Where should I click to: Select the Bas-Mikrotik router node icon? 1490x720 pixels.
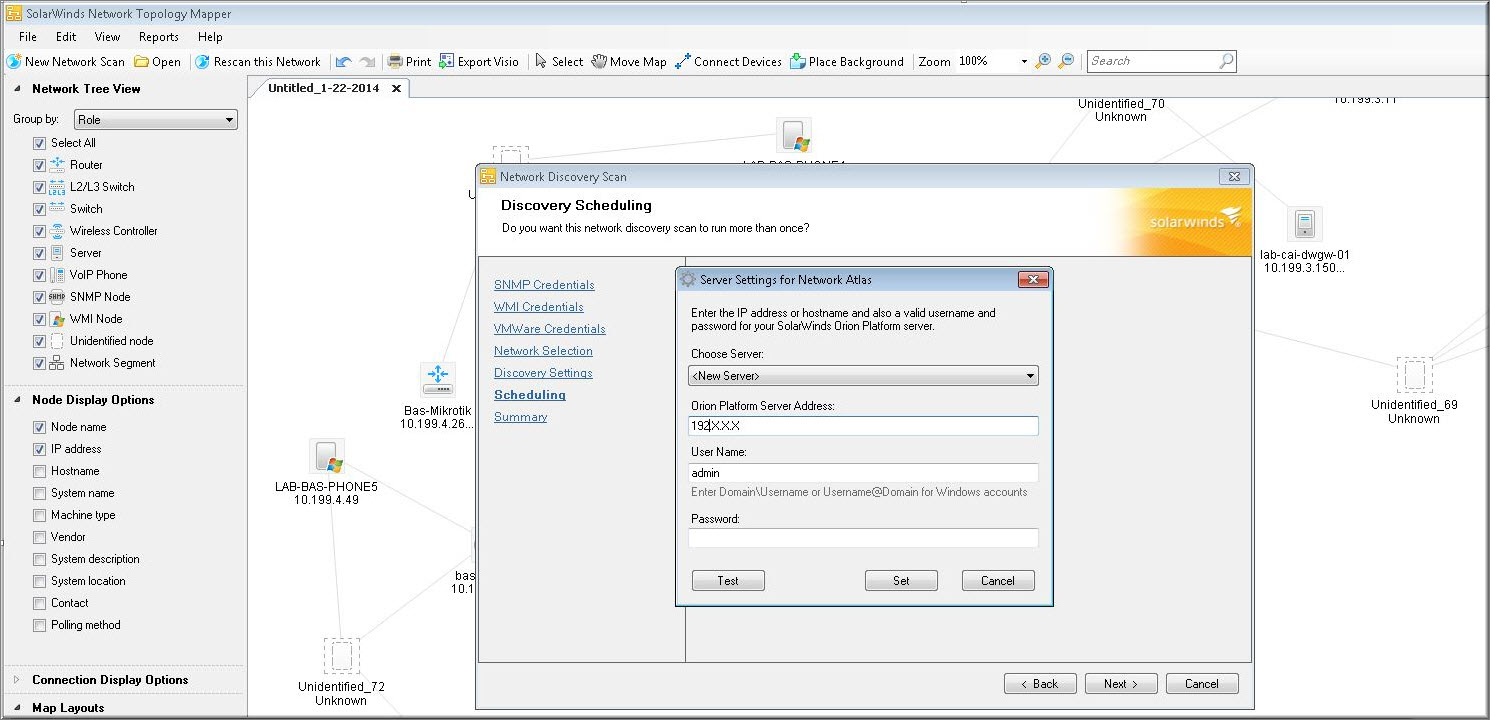pos(437,380)
